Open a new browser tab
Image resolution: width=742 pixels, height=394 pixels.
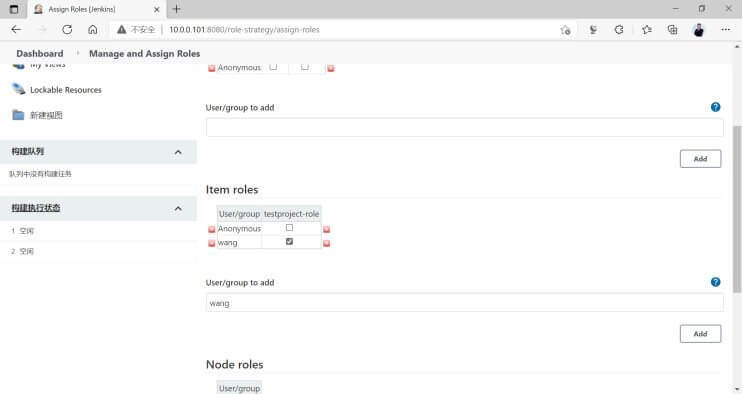(x=177, y=9)
